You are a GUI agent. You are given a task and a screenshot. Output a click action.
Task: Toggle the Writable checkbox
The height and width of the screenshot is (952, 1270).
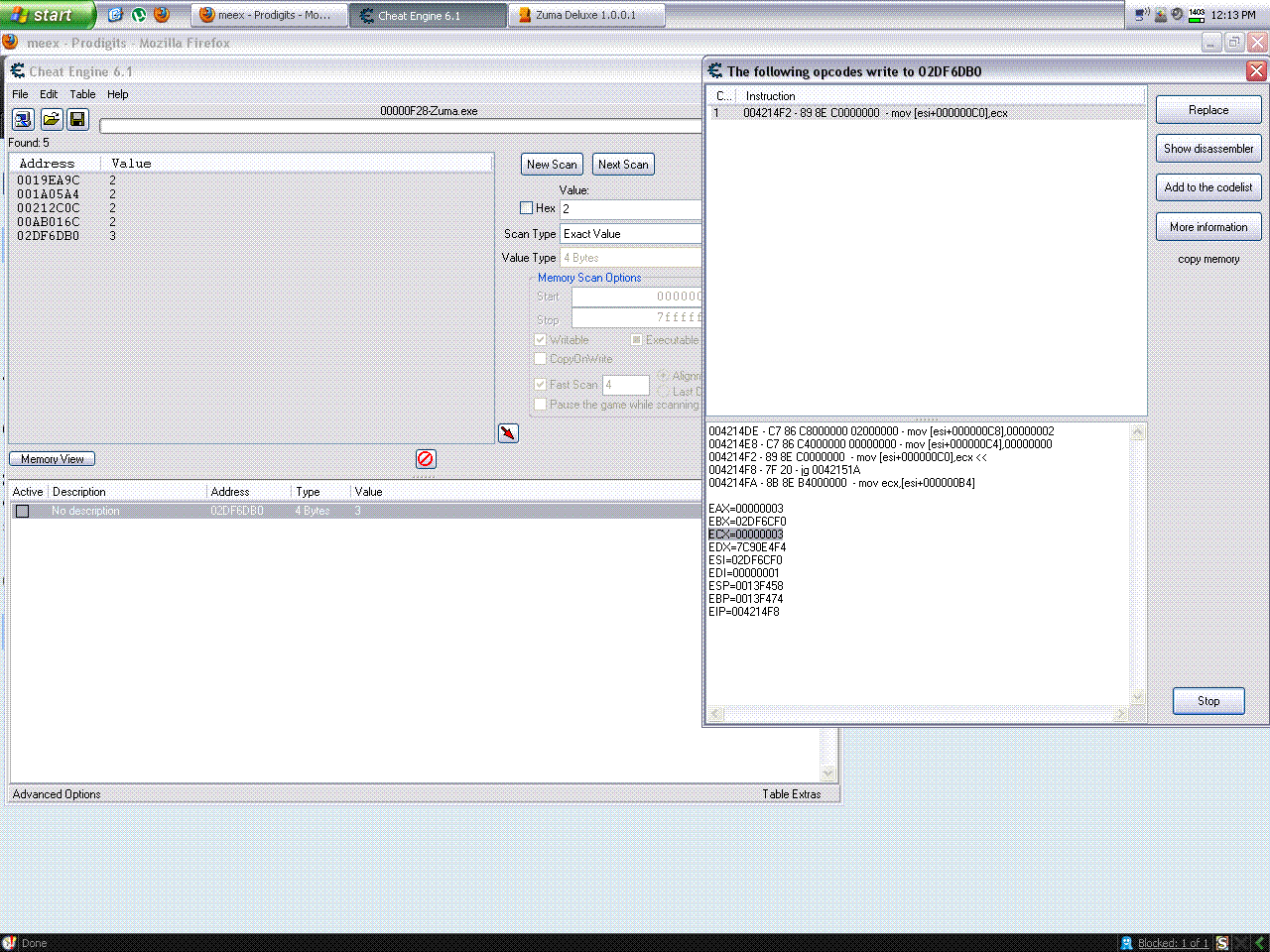[x=541, y=340]
